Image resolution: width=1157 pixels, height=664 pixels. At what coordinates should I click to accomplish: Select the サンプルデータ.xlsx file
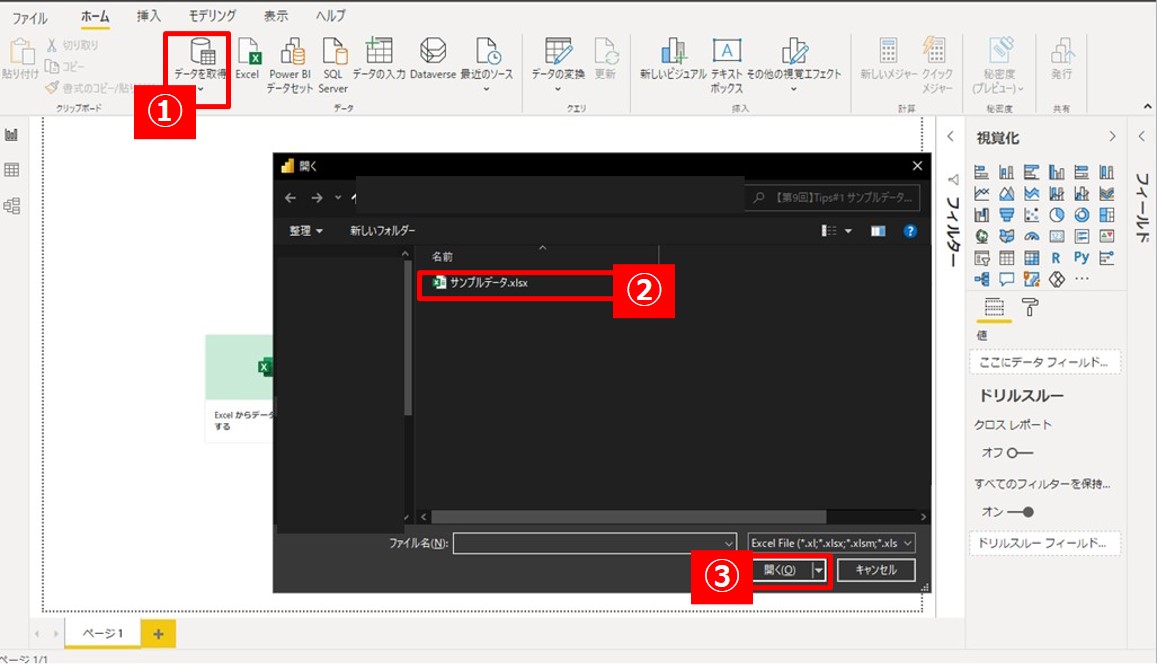pos(489,283)
